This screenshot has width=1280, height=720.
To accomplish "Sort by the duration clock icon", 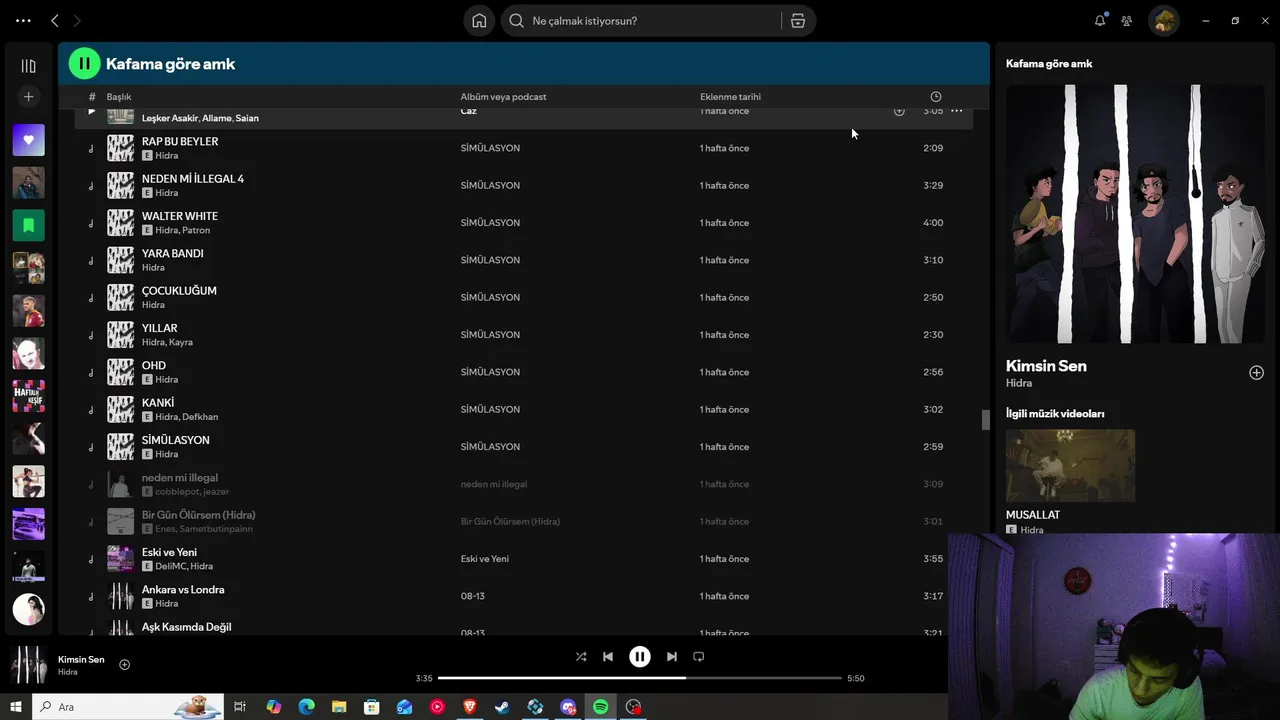I will point(936,97).
